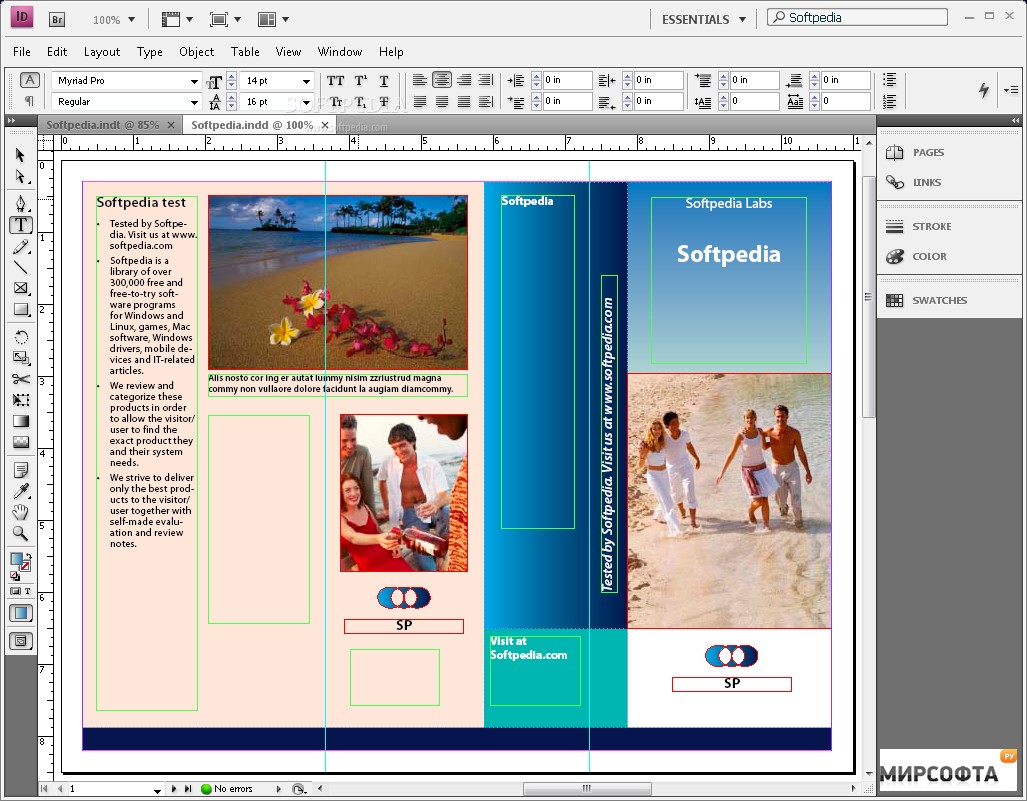This screenshot has width=1027, height=801.
Task: Open the Control panel flyout menu
Action: (x=1011, y=90)
